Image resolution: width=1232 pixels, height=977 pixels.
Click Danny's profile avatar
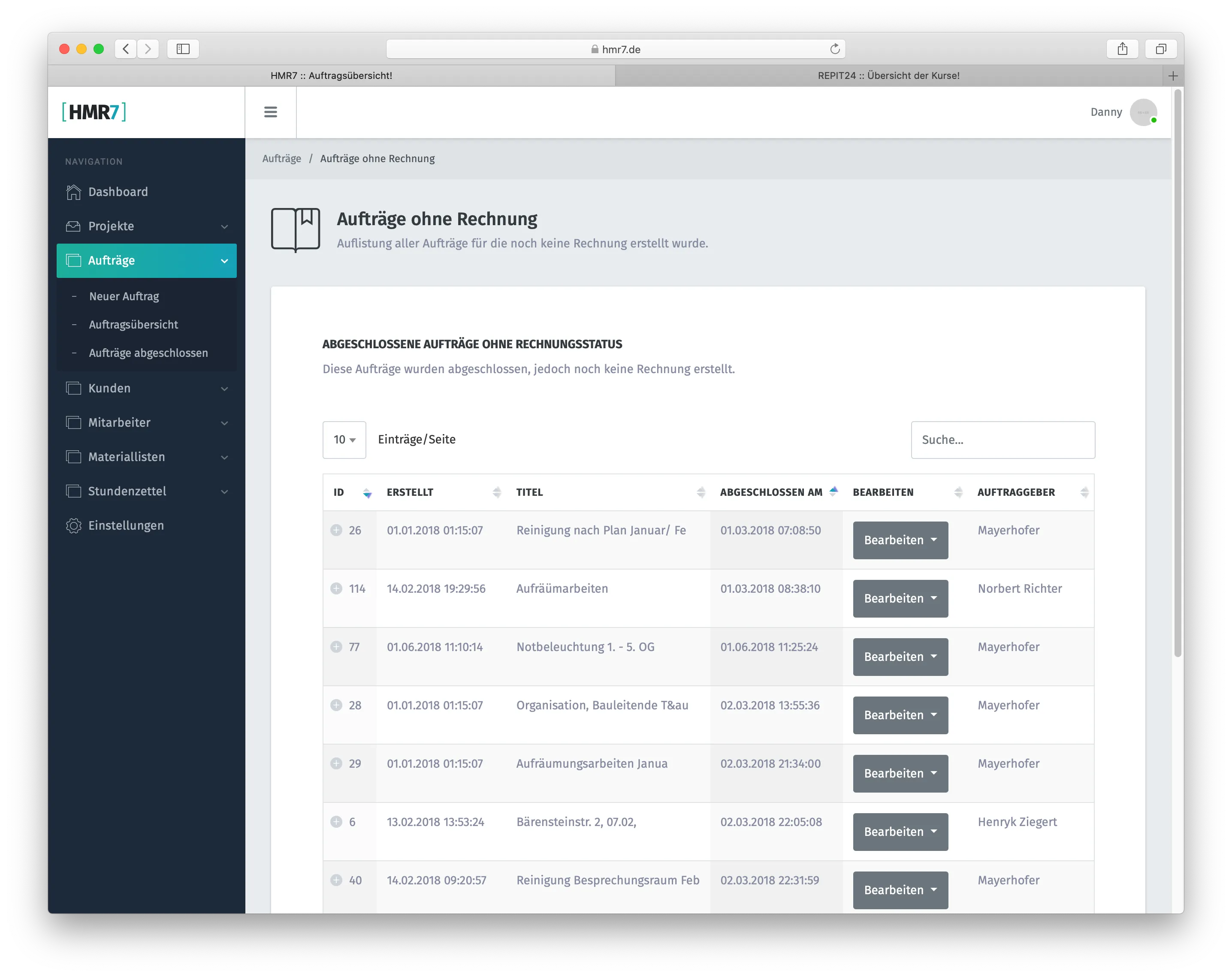1143,112
